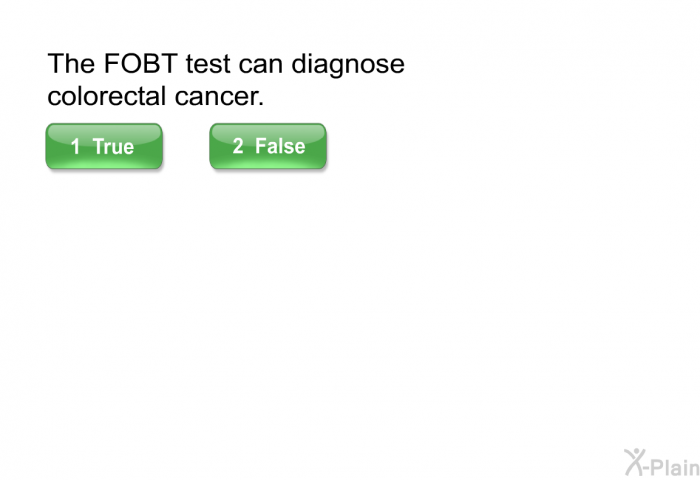Image resolution: width=700 pixels, height=480 pixels.
Task: Click the question's first line "The FOBT test"
Action: point(139,63)
